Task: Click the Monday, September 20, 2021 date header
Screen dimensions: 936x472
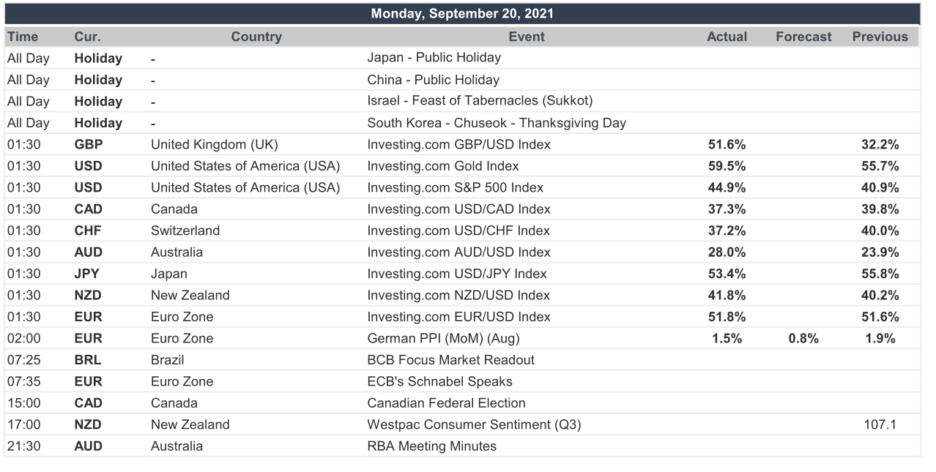Action: point(462,14)
